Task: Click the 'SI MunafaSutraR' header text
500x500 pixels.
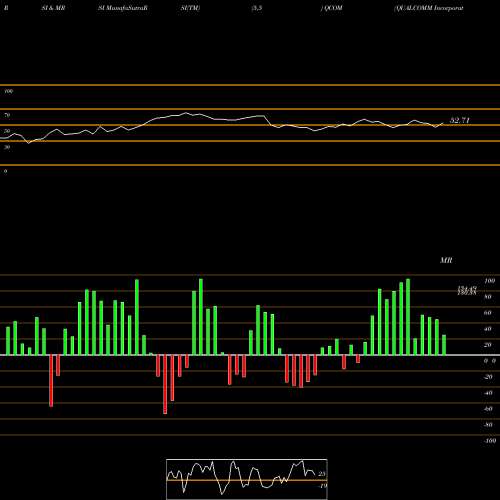Action: coord(123,8)
